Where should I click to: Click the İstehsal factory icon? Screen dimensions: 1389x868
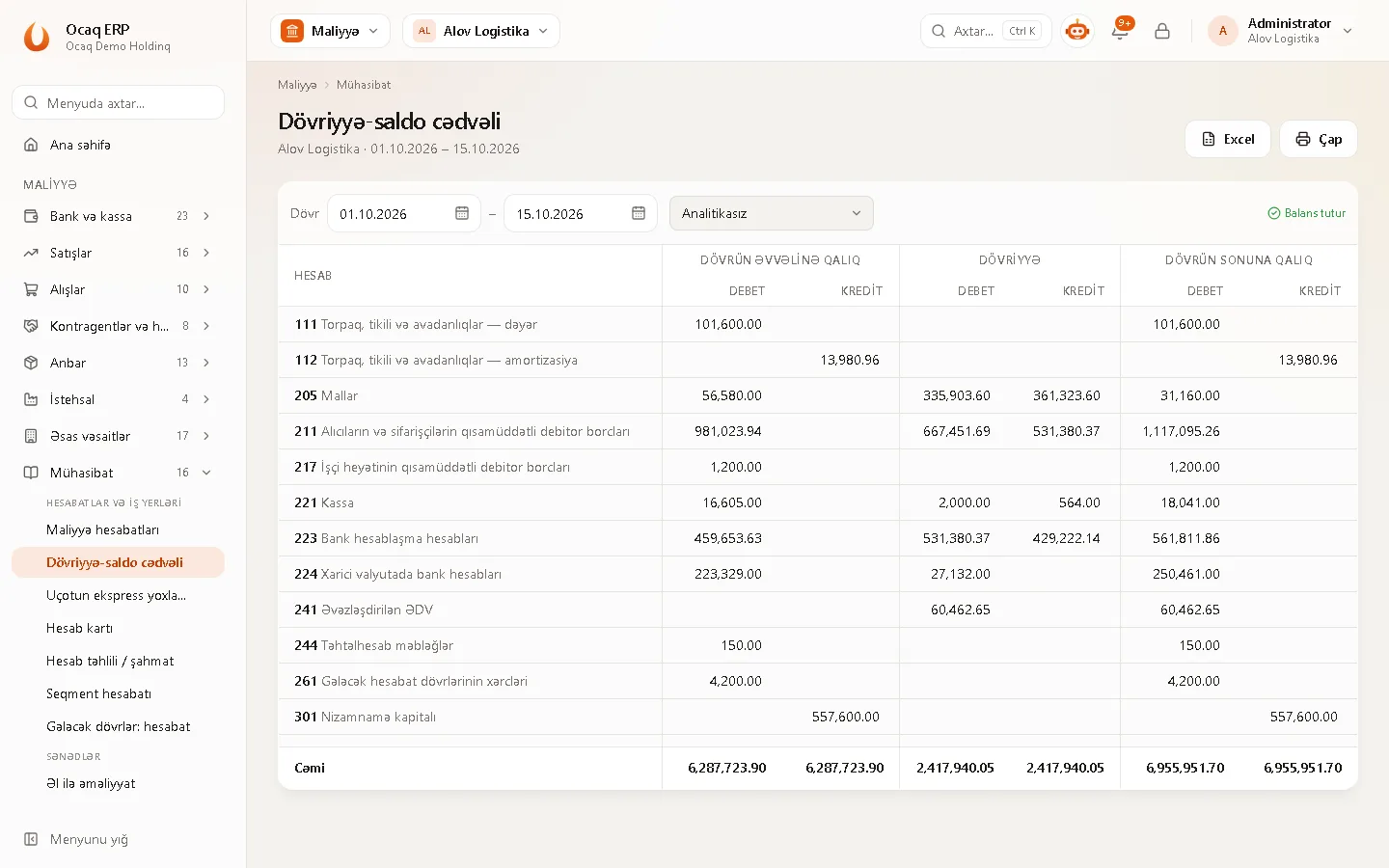pyautogui.click(x=31, y=399)
